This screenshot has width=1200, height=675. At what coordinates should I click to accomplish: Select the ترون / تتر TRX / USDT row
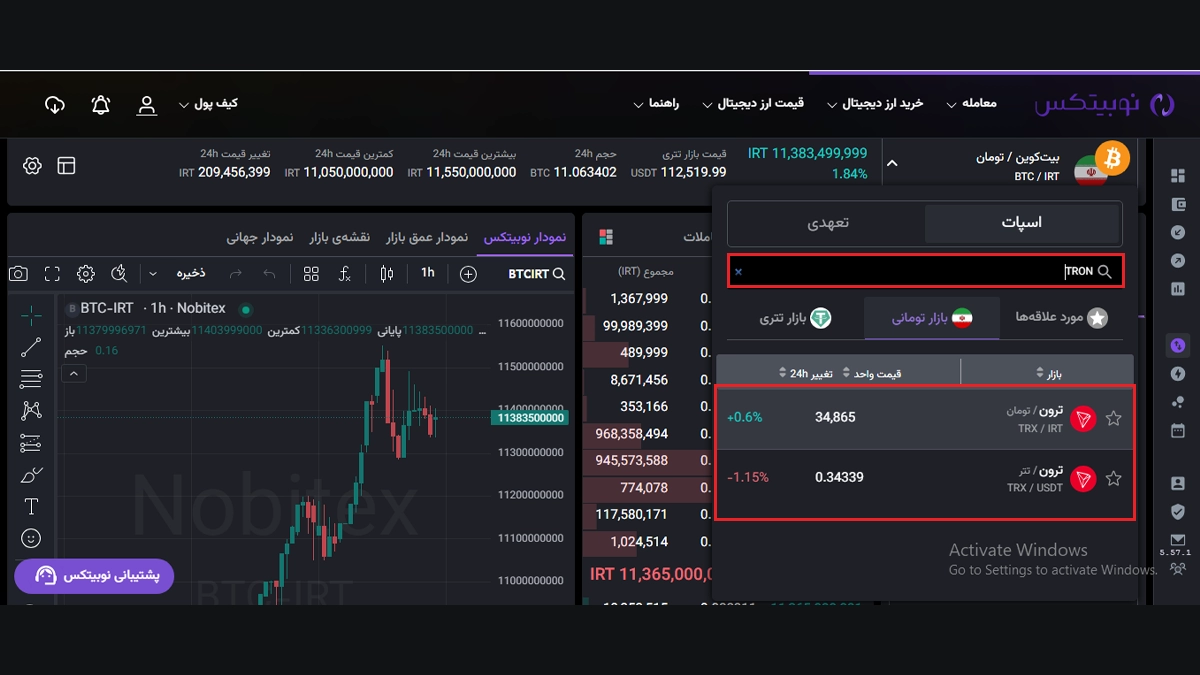pos(925,480)
